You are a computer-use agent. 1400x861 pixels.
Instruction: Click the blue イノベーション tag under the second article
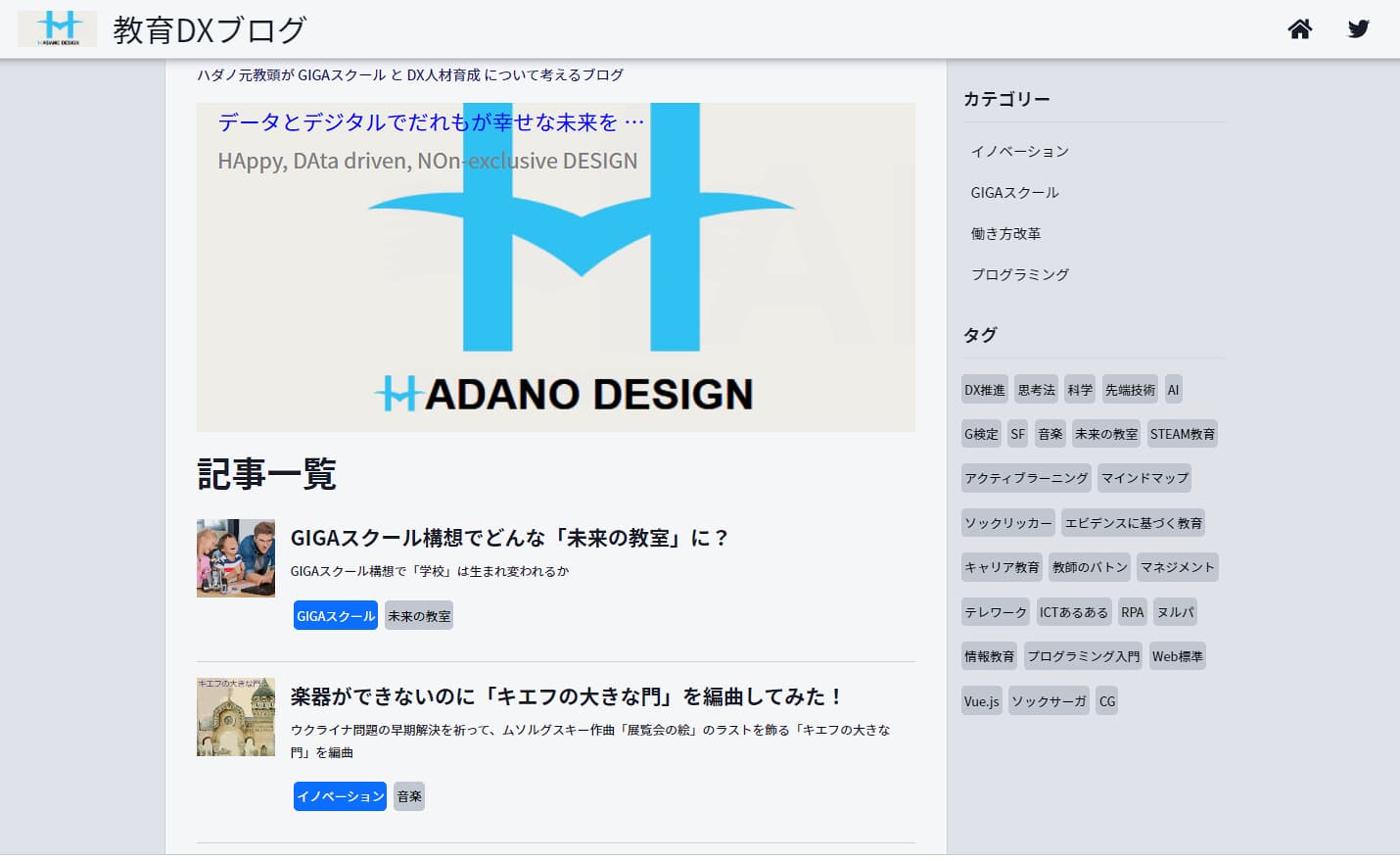[339, 796]
